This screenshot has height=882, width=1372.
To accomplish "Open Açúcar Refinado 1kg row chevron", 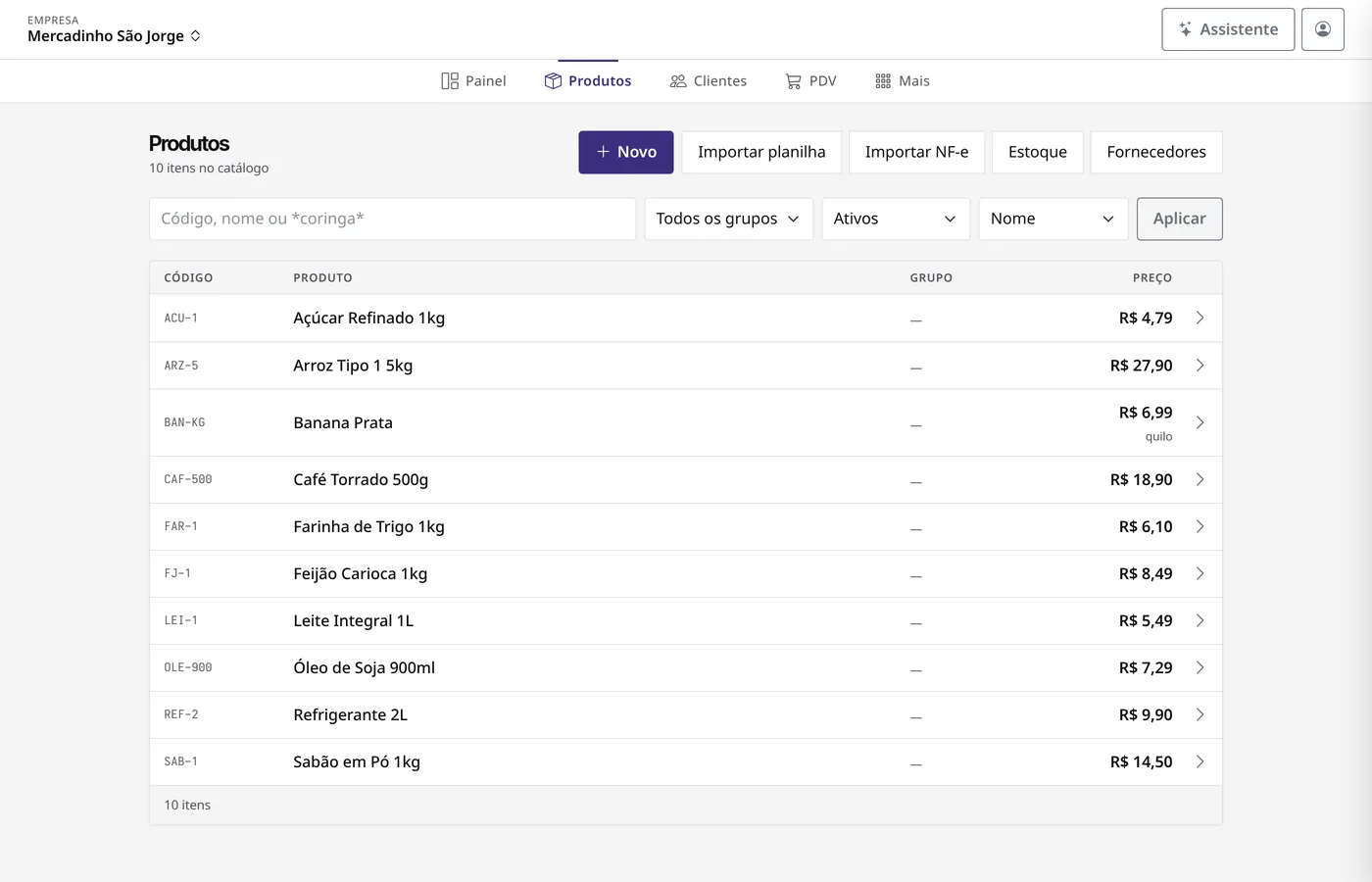I will click(1200, 318).
